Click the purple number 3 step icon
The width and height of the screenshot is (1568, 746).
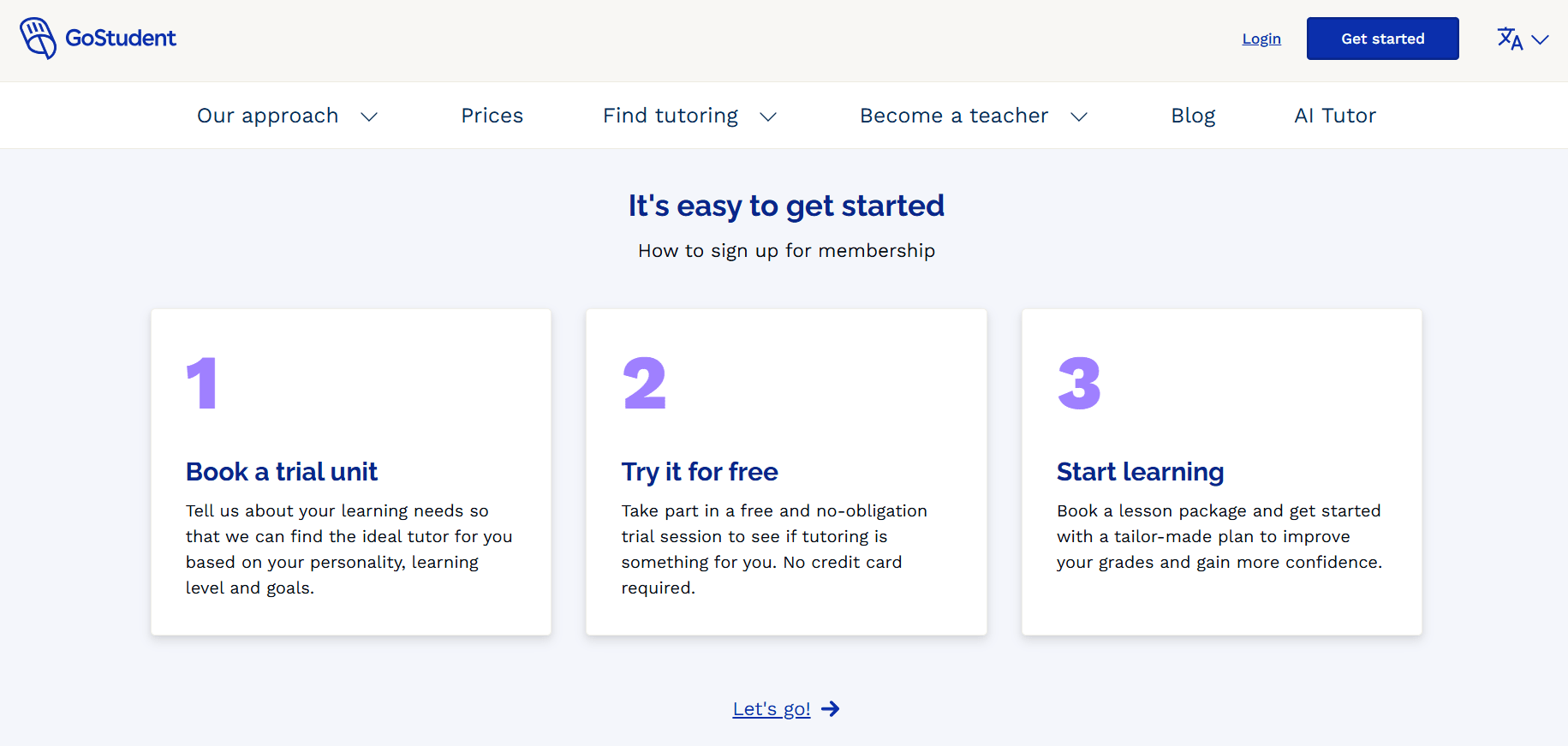(x=1079, y=383)
